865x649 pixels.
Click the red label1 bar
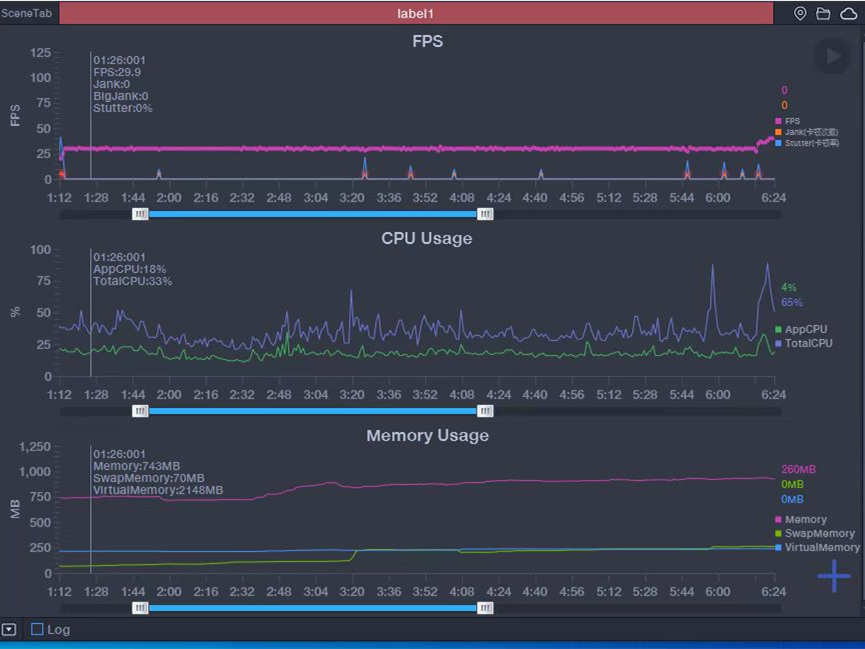pyautogui.click(x=416, y=14)
